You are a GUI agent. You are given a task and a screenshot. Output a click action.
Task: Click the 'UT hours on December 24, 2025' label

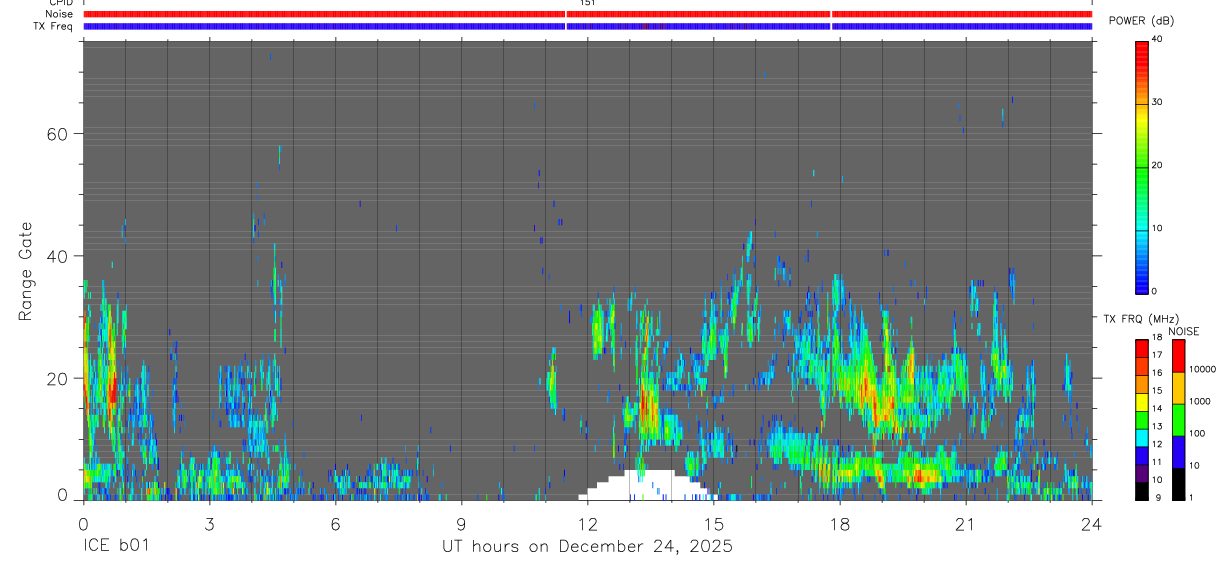click(x=588, y=547)
